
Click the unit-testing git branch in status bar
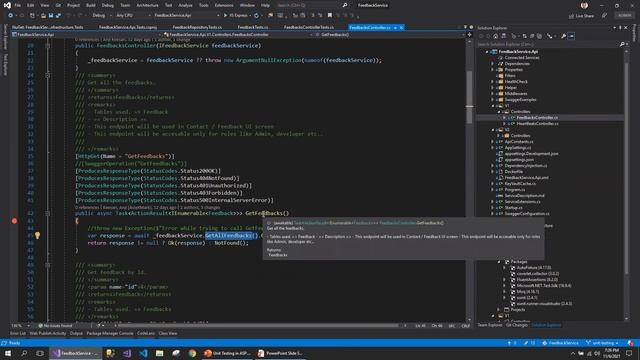602,343
